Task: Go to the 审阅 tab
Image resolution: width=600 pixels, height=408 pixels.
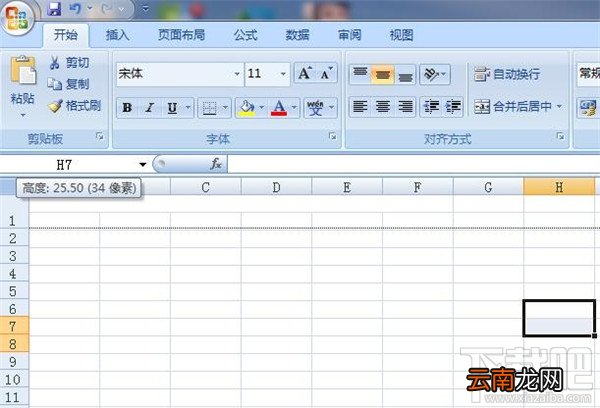Action: coord(349,35)
